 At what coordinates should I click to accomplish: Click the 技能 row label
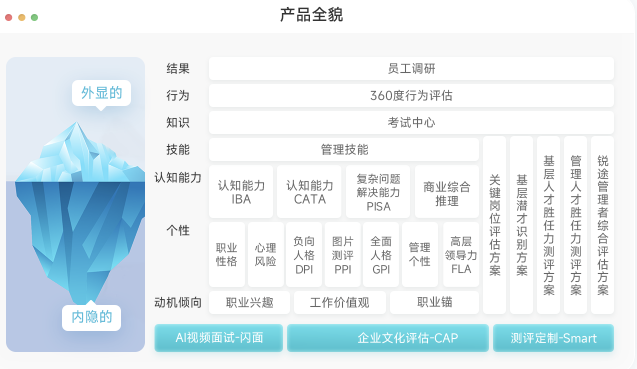(x=178, y=150)
